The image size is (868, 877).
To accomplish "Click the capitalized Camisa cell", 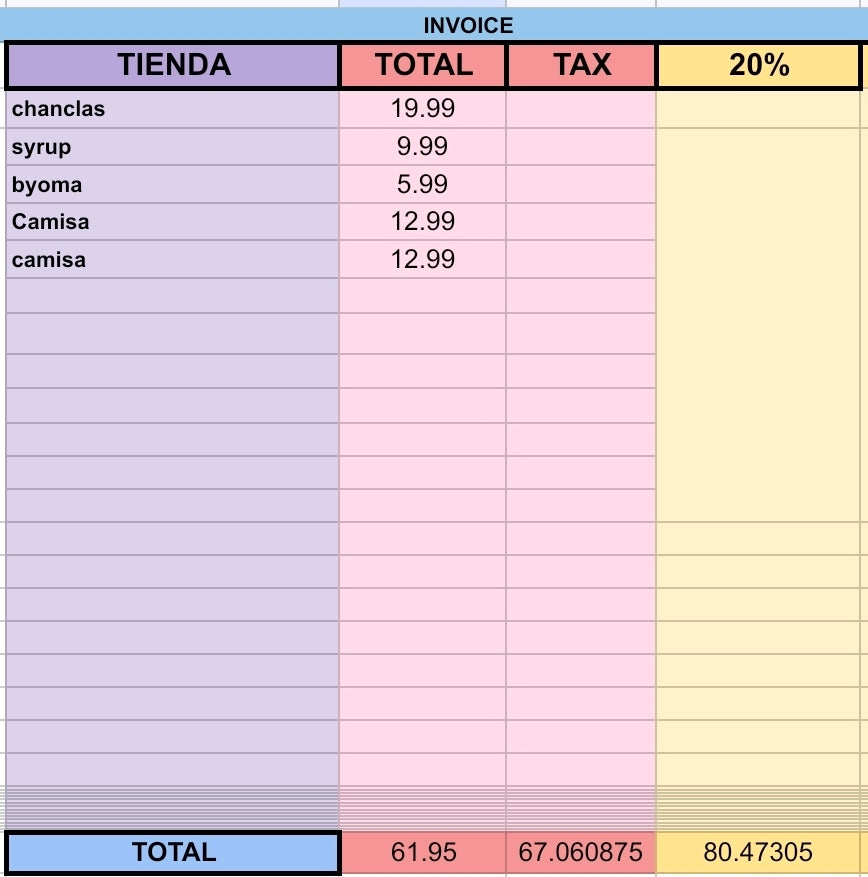I will click(x=172, y=221).
